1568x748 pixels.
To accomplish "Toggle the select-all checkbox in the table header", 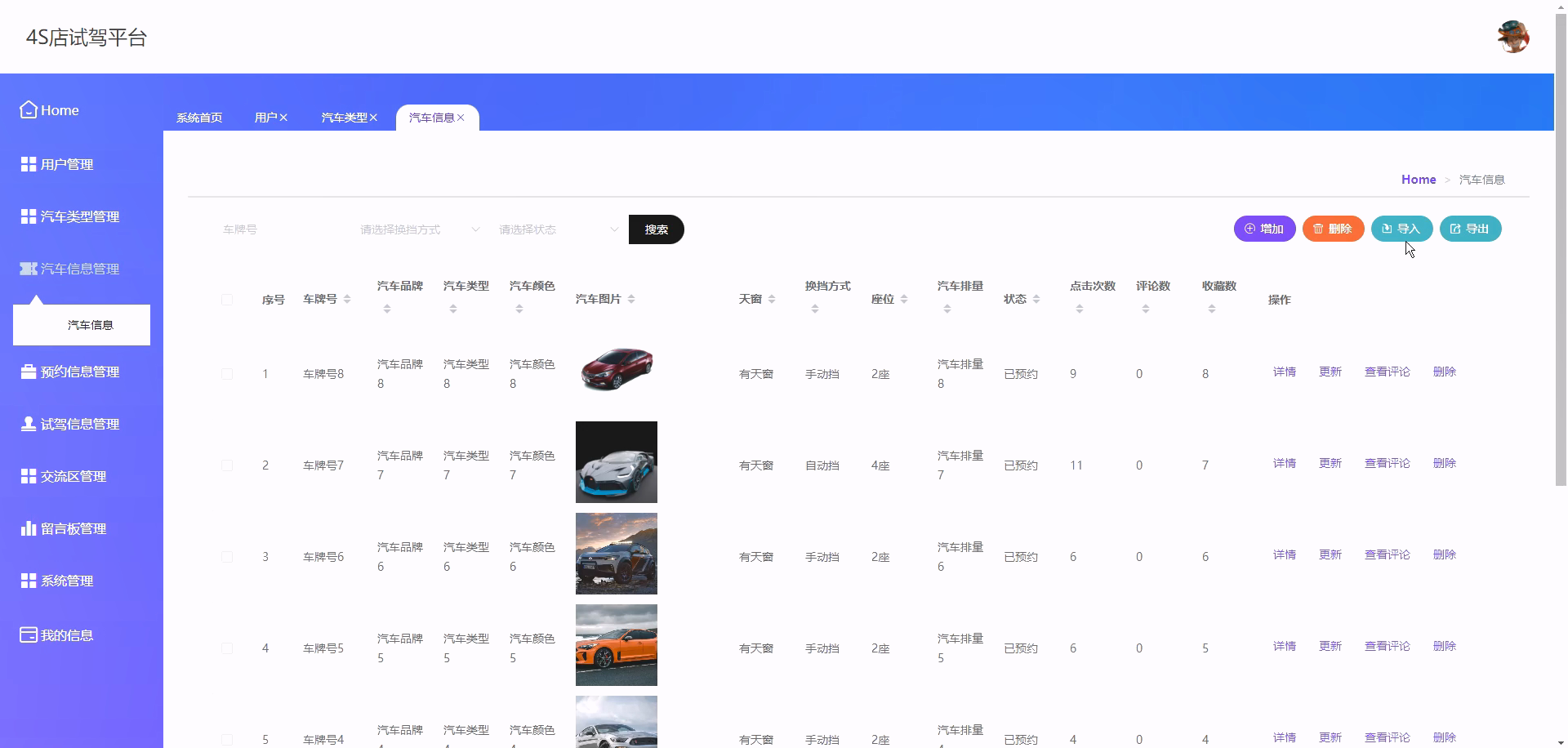I will (227, 300).
